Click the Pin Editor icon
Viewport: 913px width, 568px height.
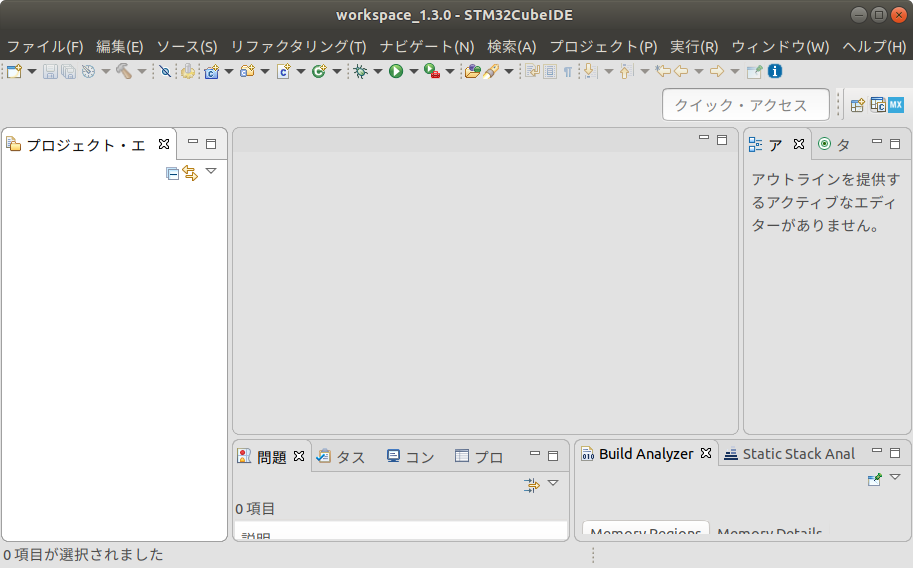click(x=755, y=72)
